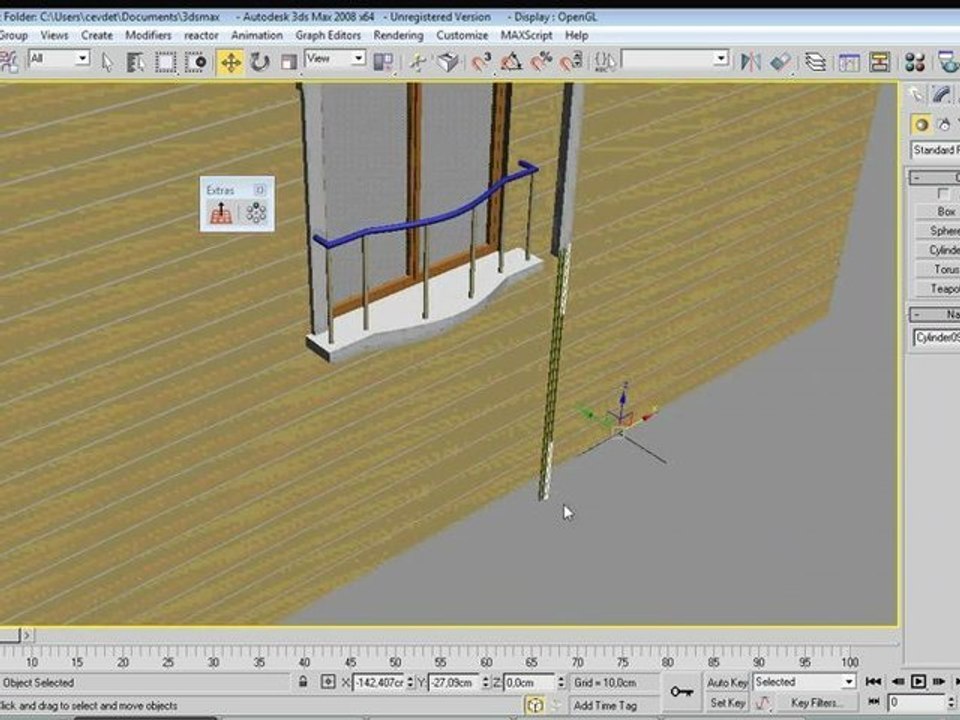This screenshot has height=720, width=960.
Task: Open Named Selection Sets dropdown
Action: point(675,59)
